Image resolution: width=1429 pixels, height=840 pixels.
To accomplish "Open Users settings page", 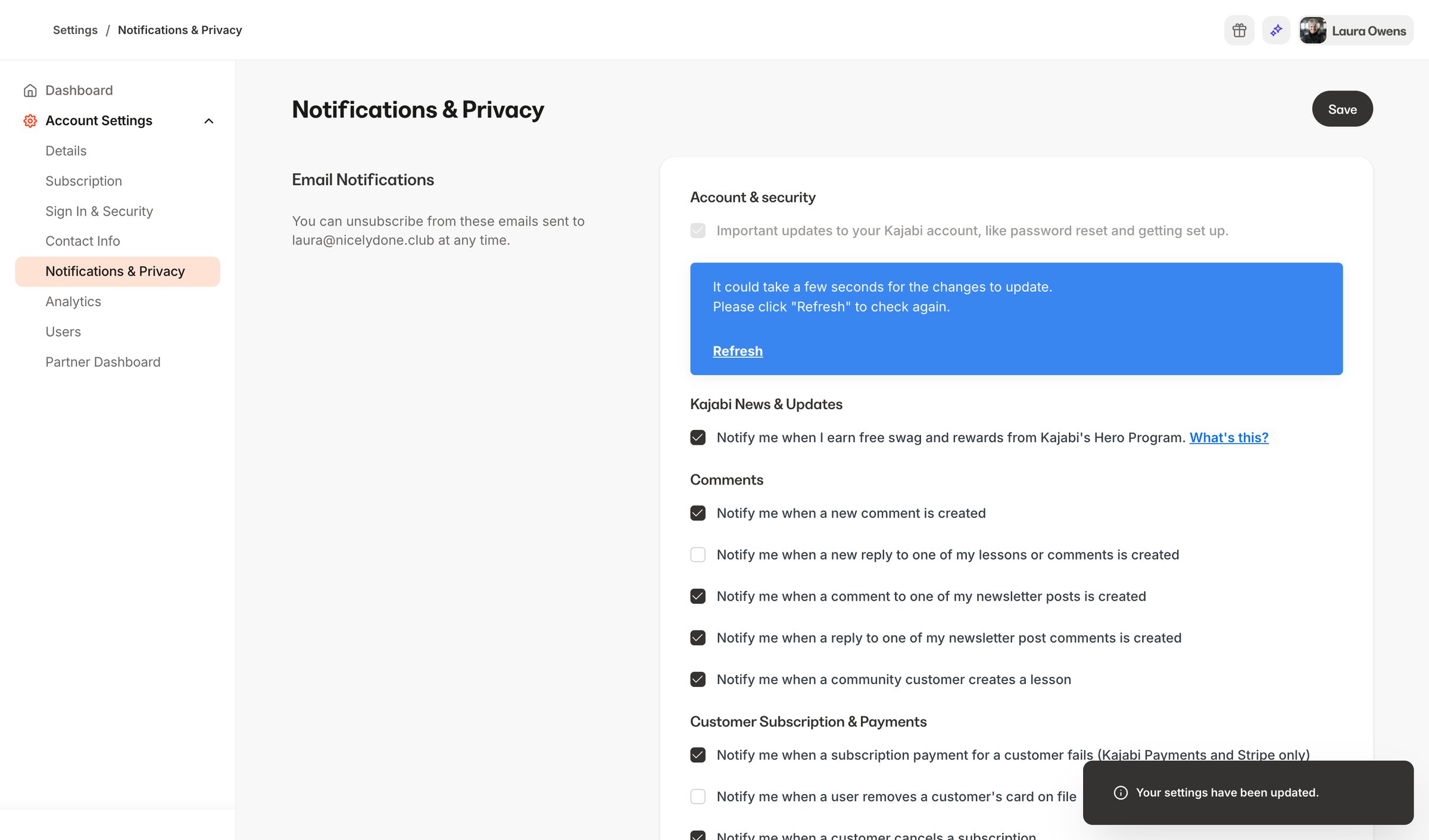I will [63, 332].
